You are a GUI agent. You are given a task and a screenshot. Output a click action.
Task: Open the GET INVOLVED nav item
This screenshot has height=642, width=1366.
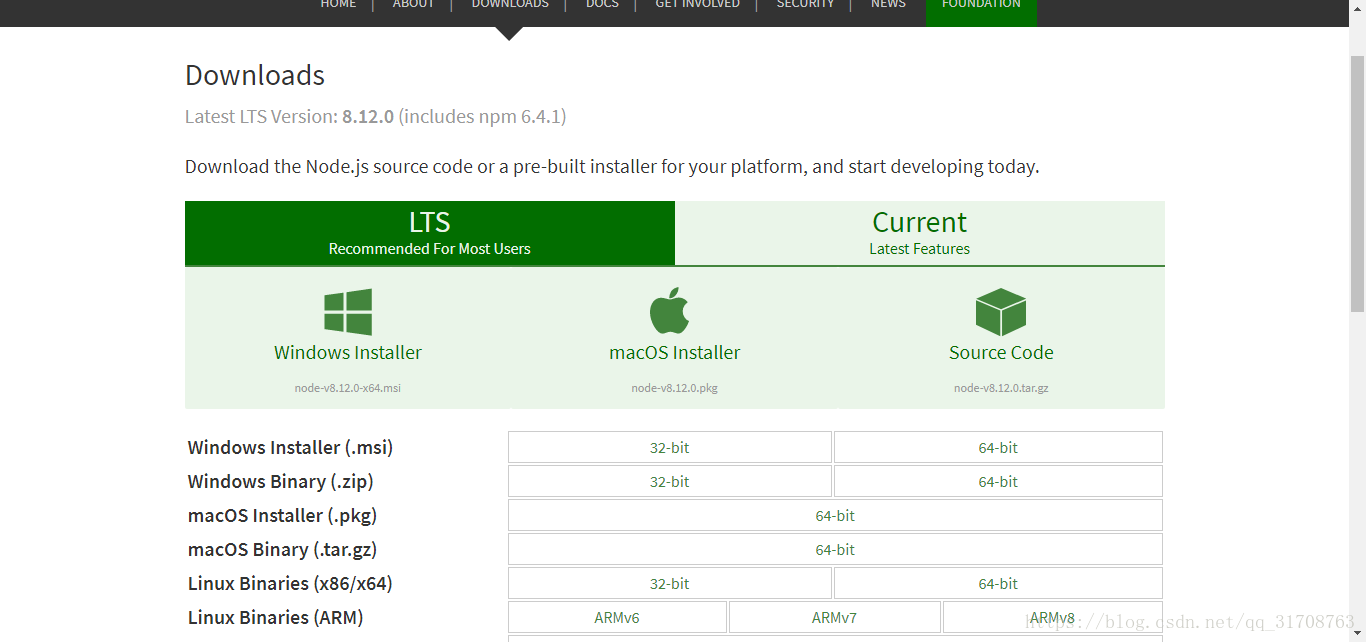click(697, 4)
